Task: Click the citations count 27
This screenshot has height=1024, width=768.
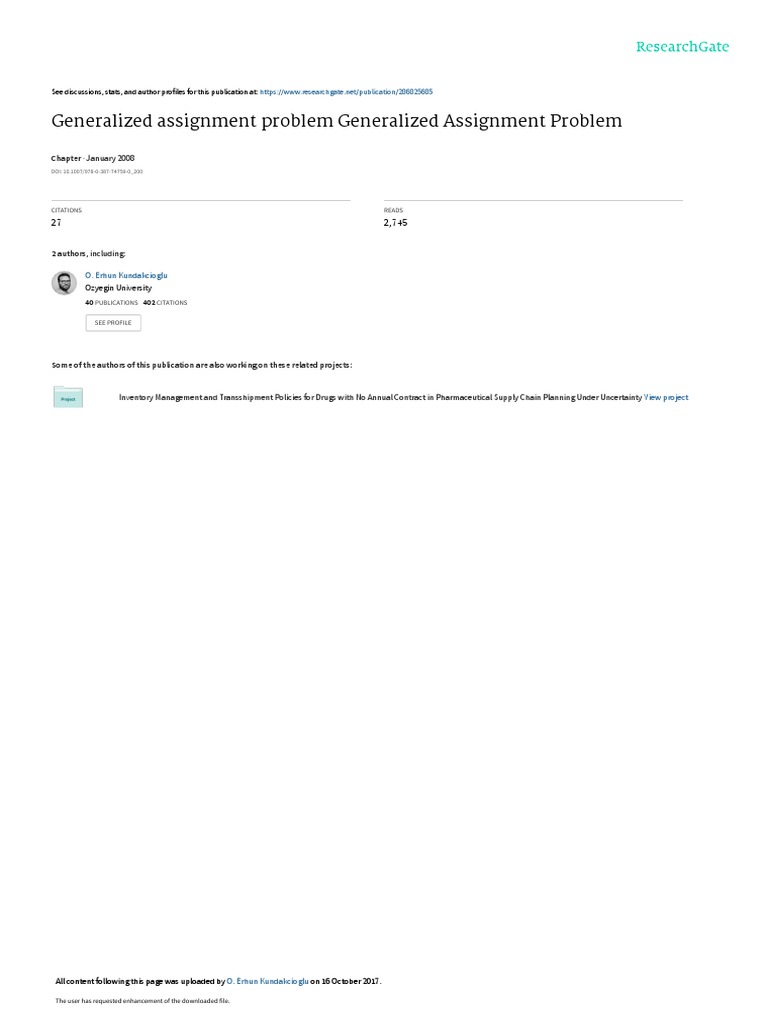Action: coord(56,223)
